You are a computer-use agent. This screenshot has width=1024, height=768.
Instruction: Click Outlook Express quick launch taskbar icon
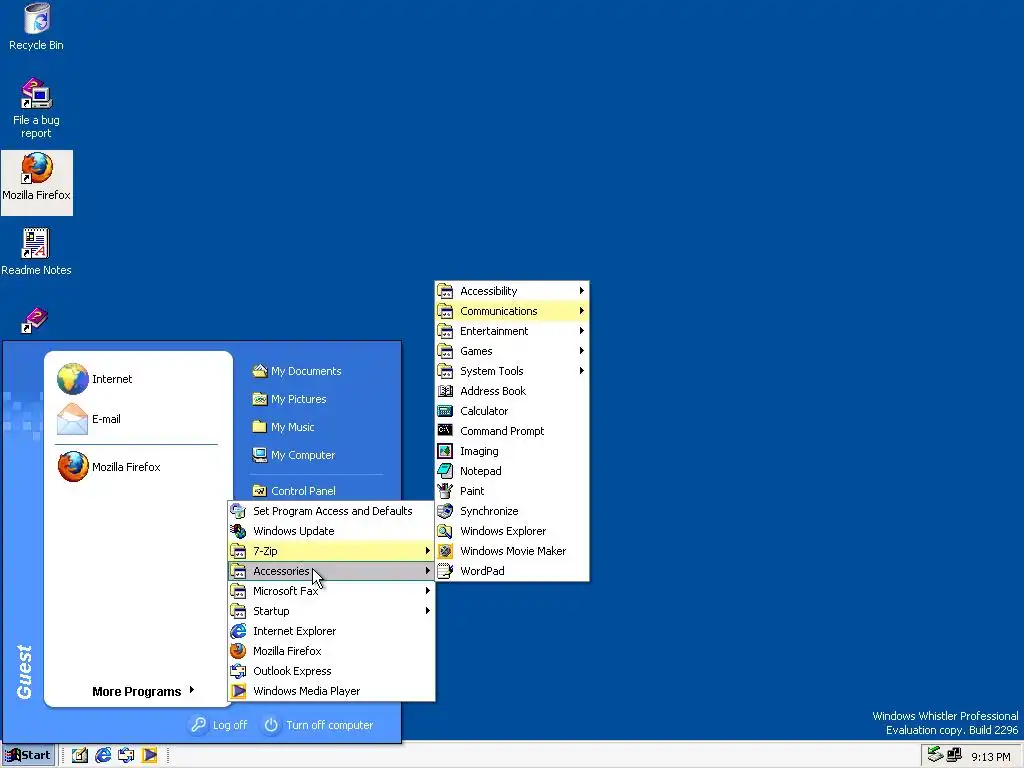coord(126,756)
